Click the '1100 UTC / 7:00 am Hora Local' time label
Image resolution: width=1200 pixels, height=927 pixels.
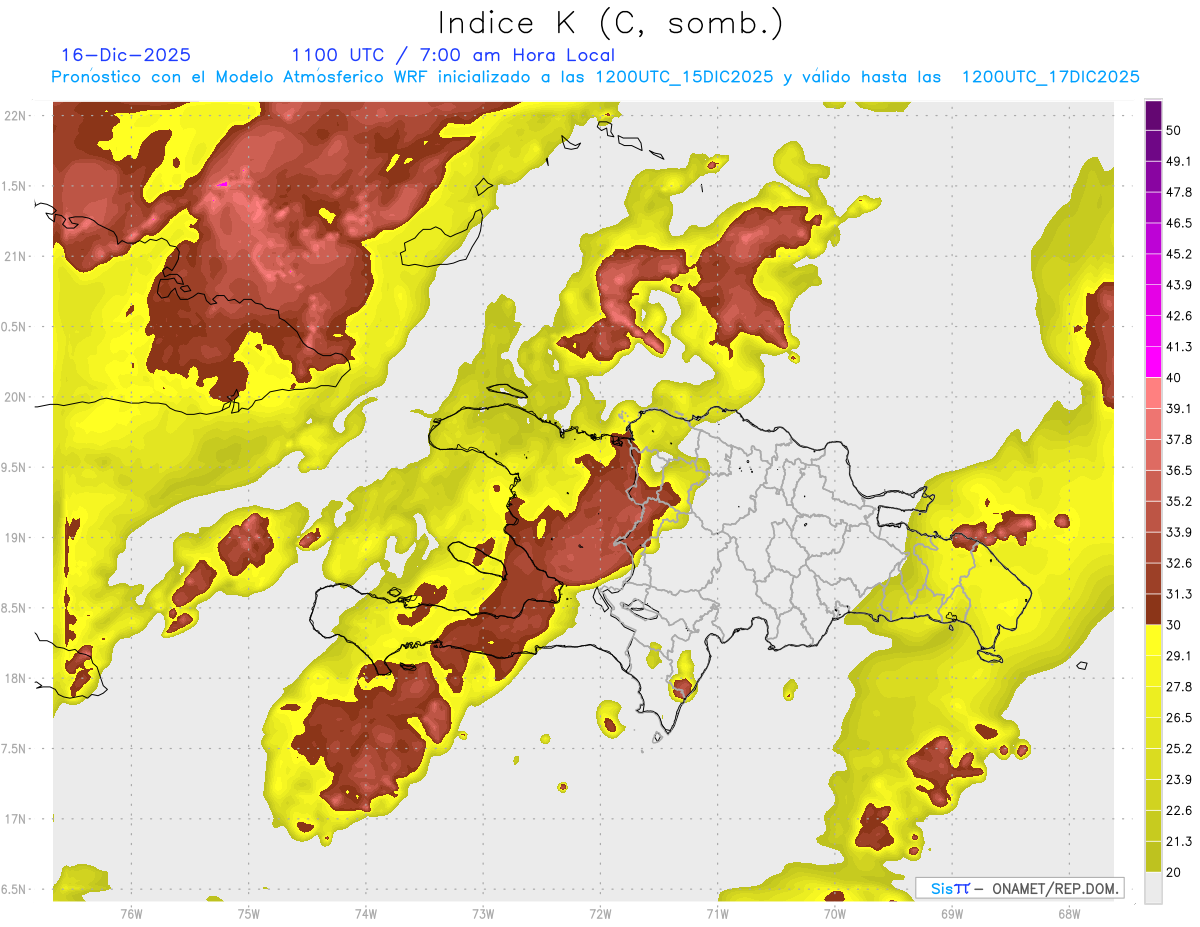[453, 55]
